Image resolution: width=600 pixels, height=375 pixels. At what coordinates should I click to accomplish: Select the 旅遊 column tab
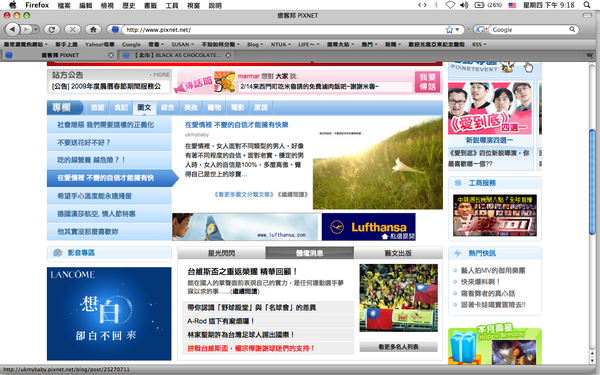point(98,108)
